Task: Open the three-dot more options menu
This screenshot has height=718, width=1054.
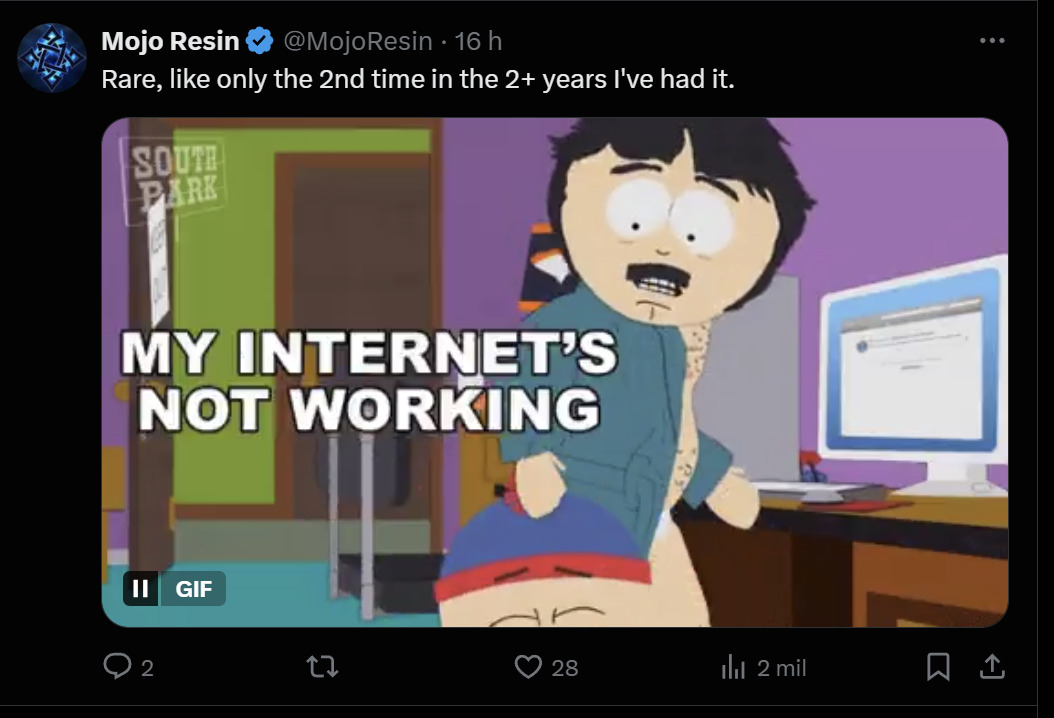Action: (x=992, y=41)
